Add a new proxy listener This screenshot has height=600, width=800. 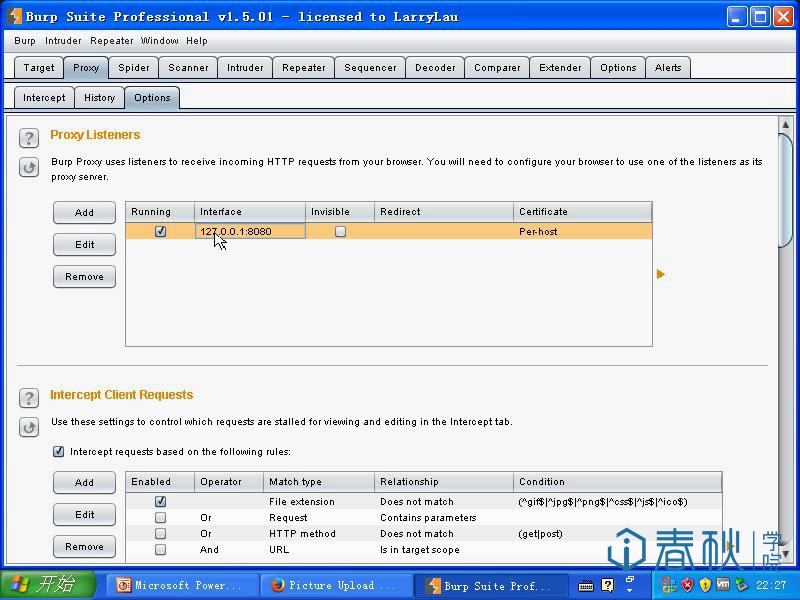84,212
